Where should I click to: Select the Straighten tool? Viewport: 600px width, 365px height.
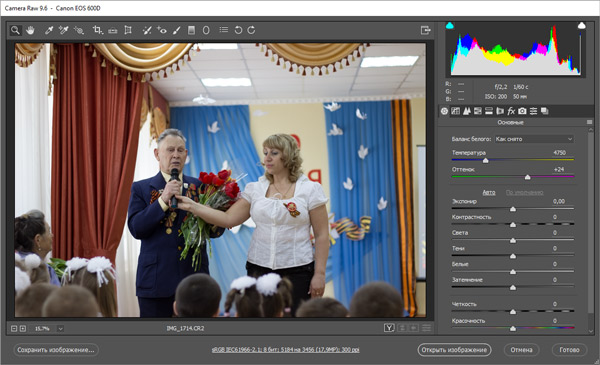pos(112,30)
